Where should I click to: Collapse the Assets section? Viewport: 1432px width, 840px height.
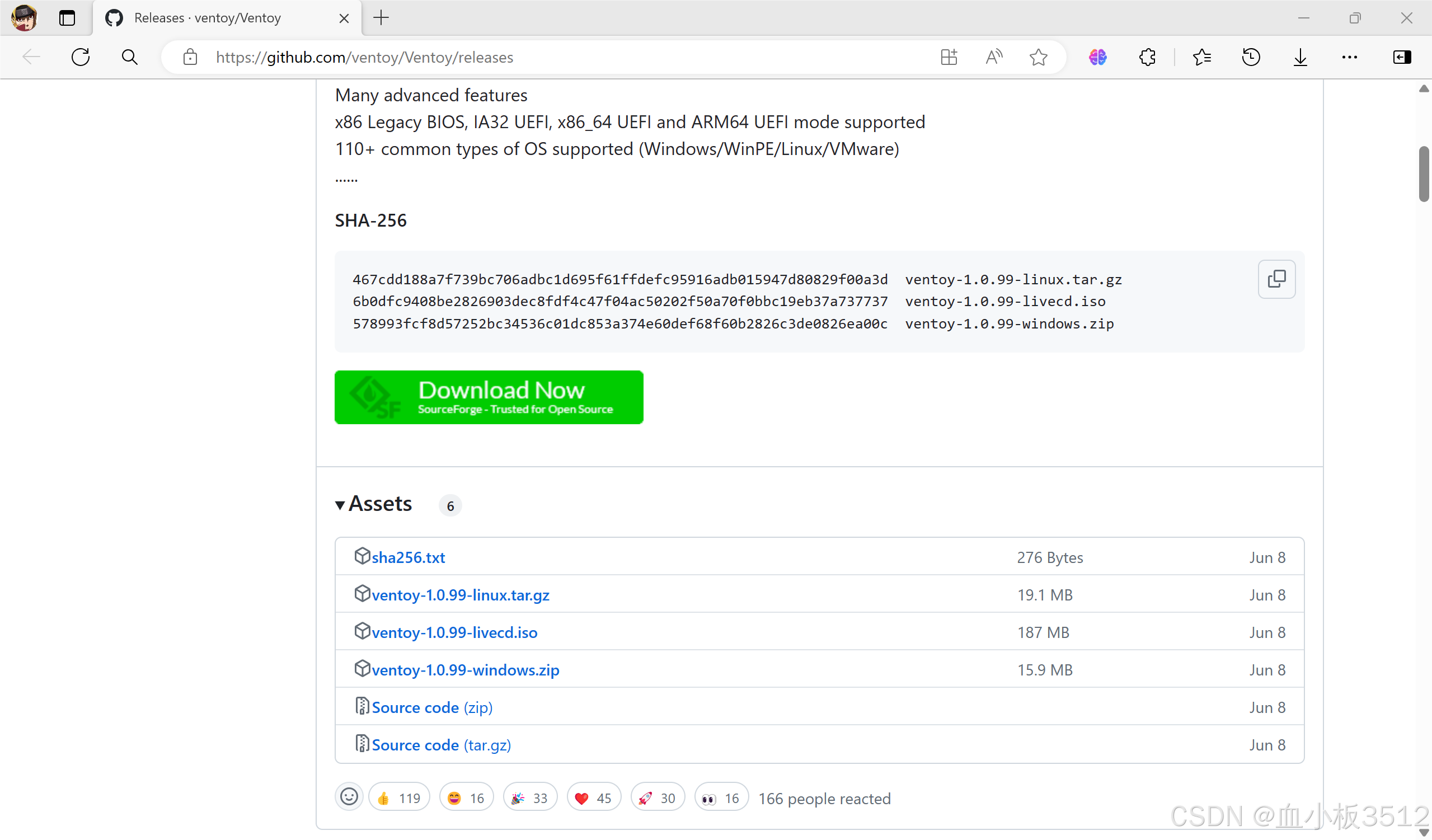[373, 504]
